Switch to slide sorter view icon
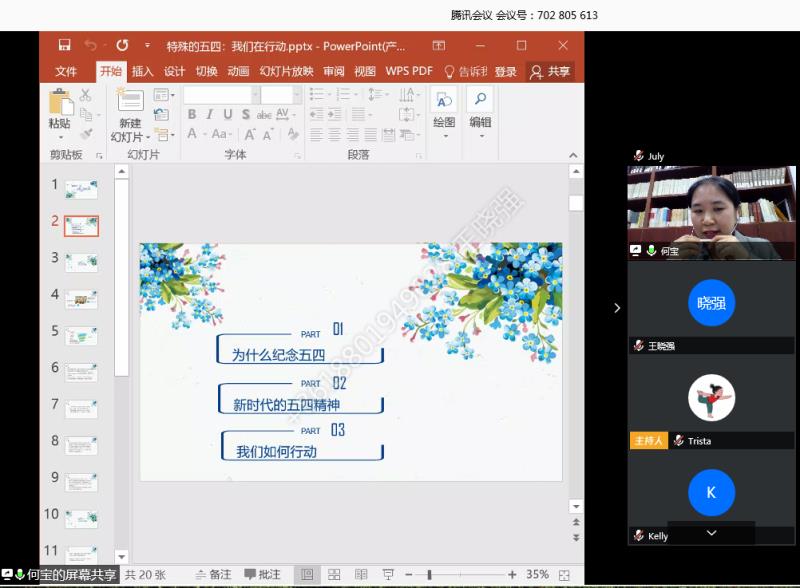The width and height of the screenshot is (800, 588). (334, 575)
